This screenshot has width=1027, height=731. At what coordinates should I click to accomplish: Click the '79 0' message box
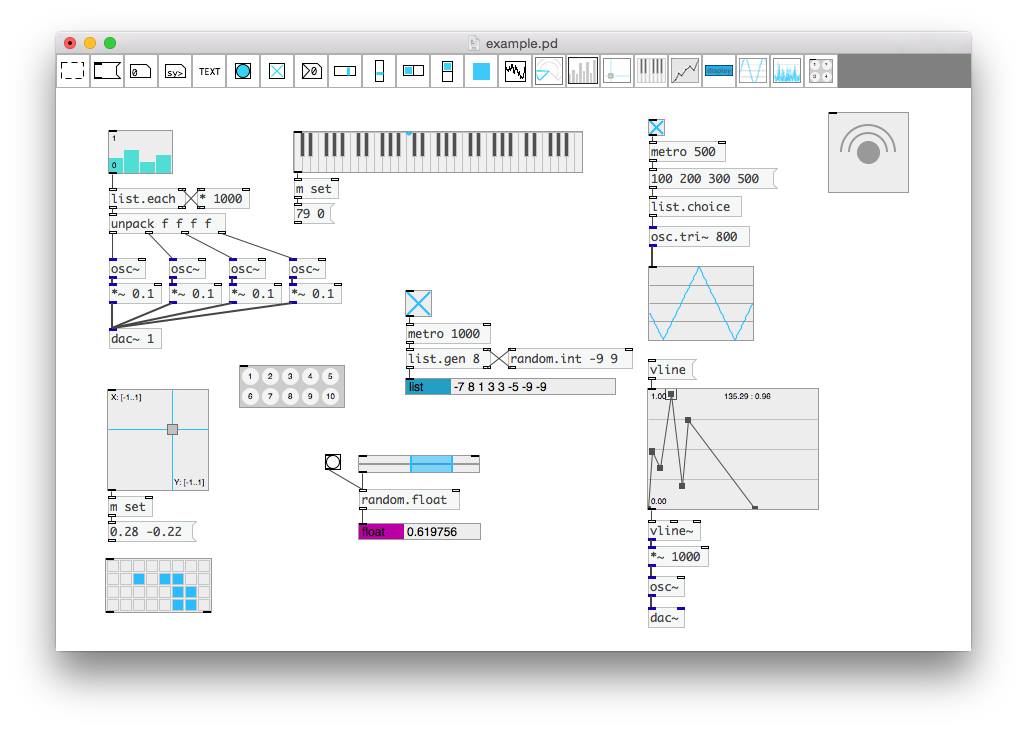tap(314, 214)
